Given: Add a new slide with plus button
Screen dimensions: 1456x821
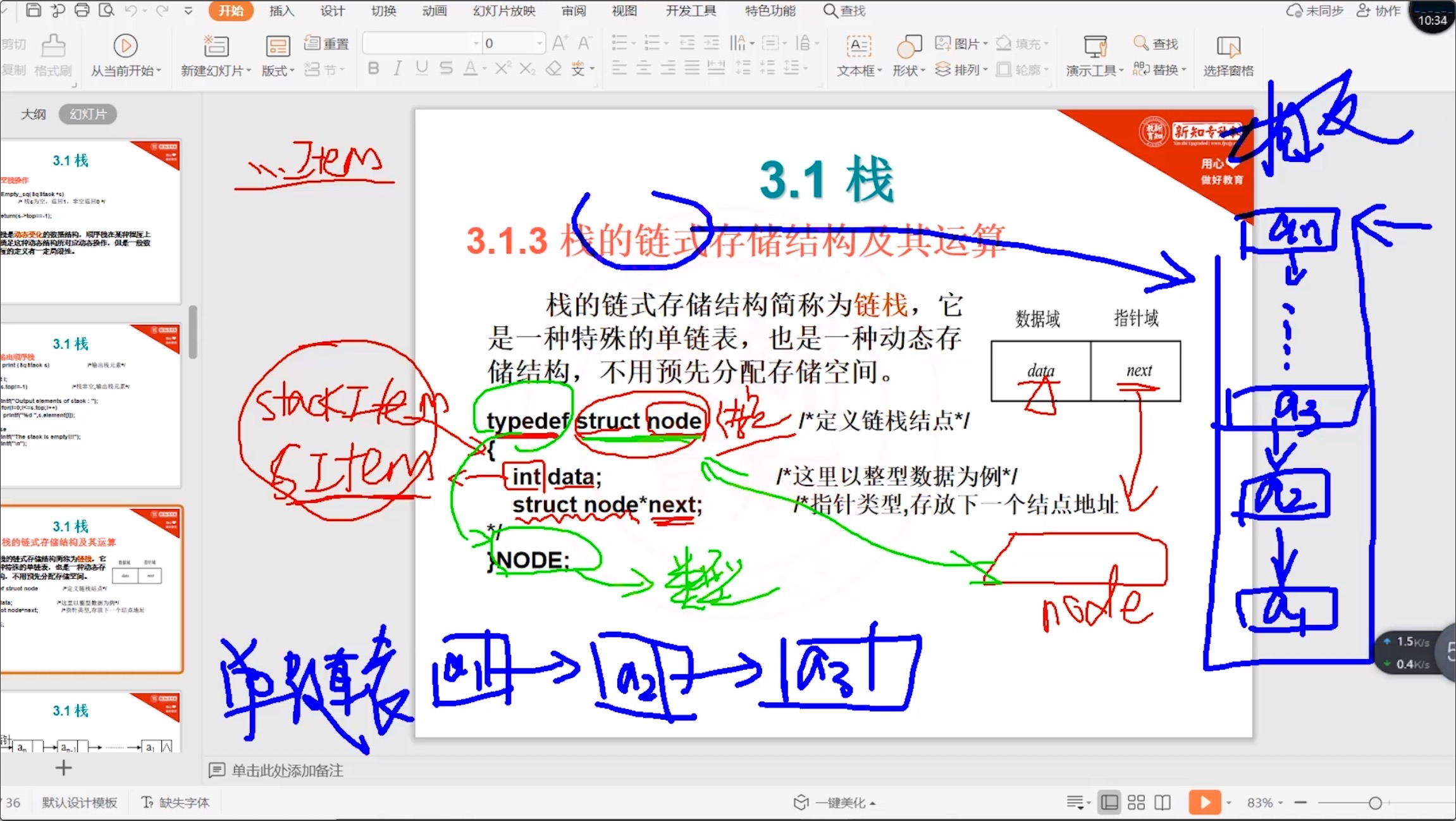Looking at the screenshot, I should (63, 768).
